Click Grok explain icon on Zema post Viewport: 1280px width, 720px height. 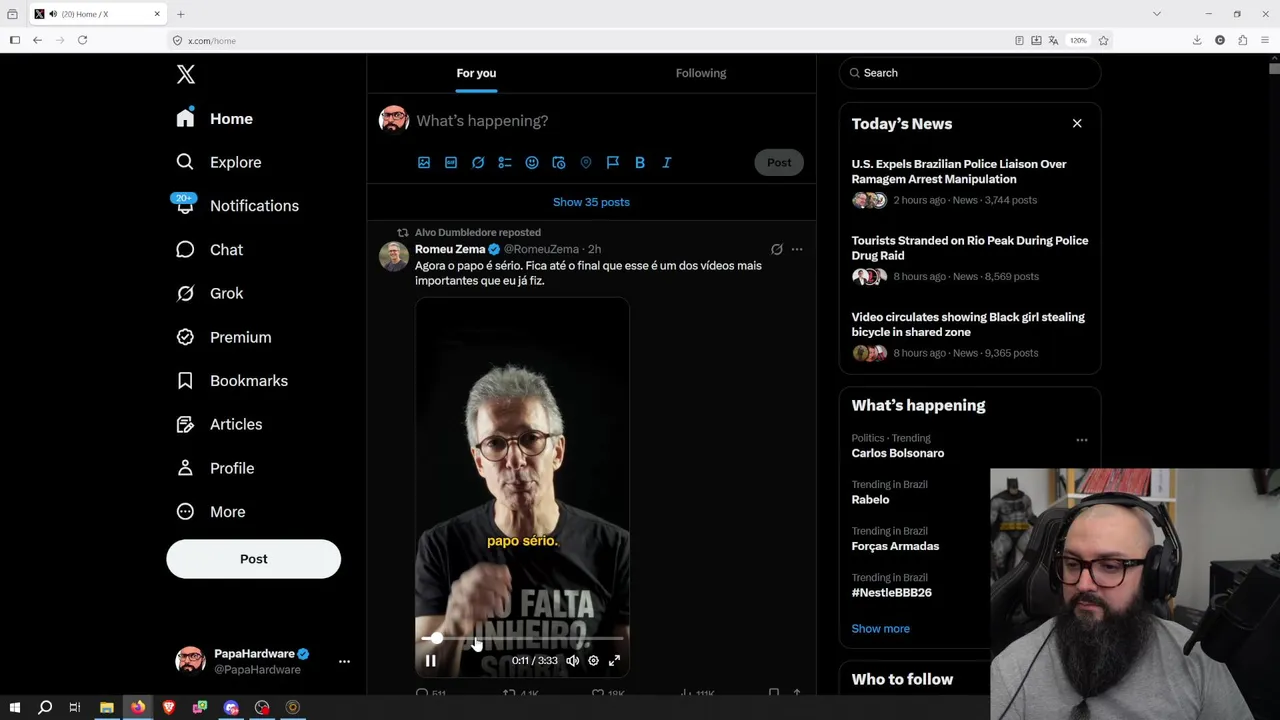(x=777, y=249)
